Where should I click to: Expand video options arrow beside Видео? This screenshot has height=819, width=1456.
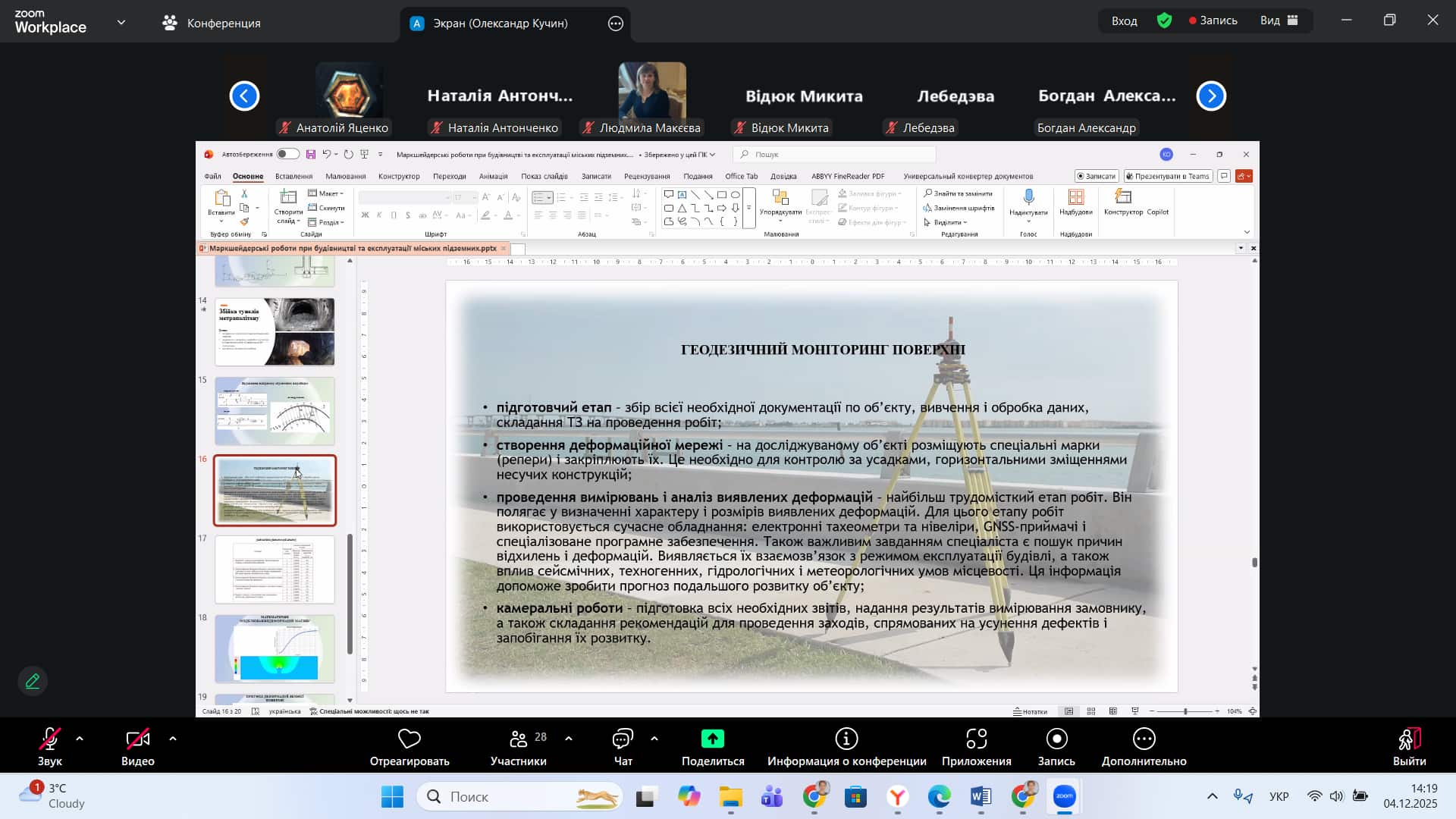point(173,738)
